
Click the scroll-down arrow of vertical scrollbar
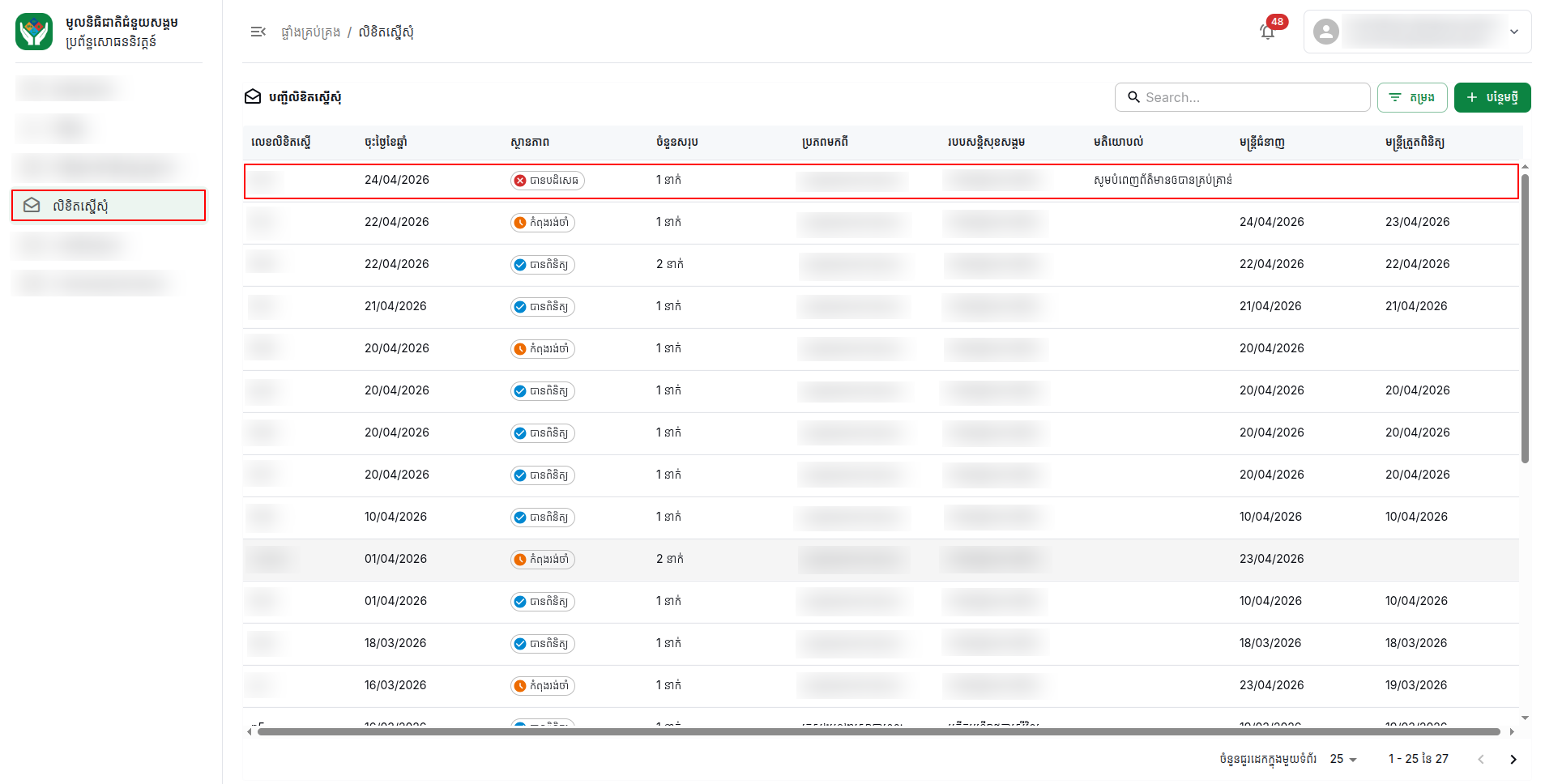tap(1525, 718)
